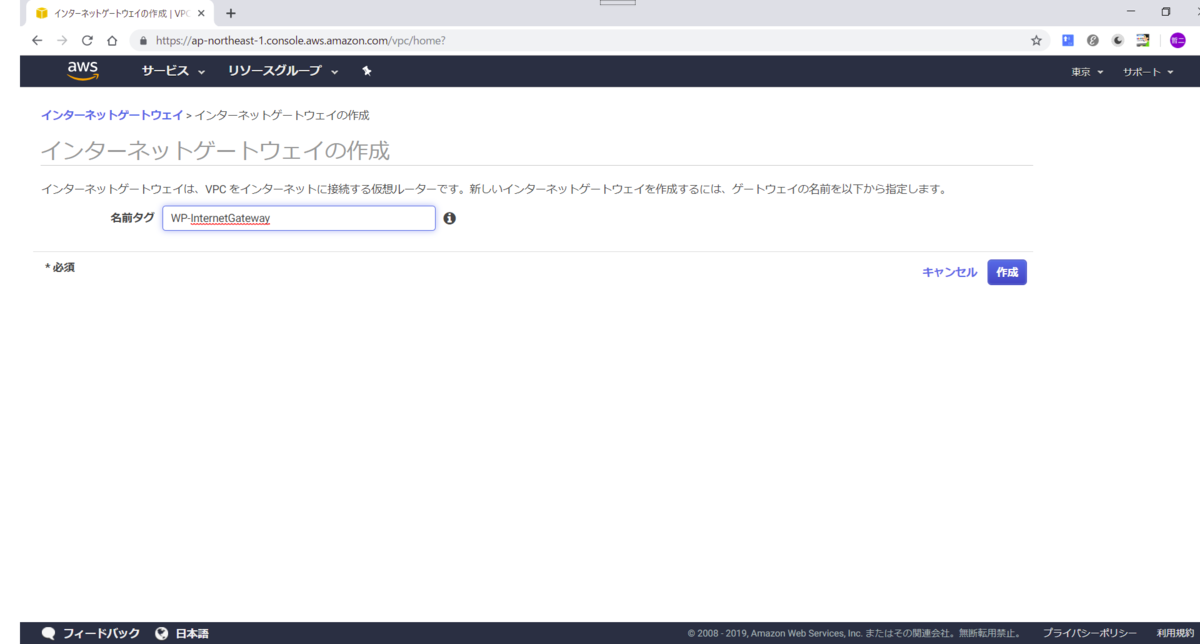Open the EC2 pin shortcut icon in navbar
This screenshot has width=1200, height=644.
tap(367, 71)
